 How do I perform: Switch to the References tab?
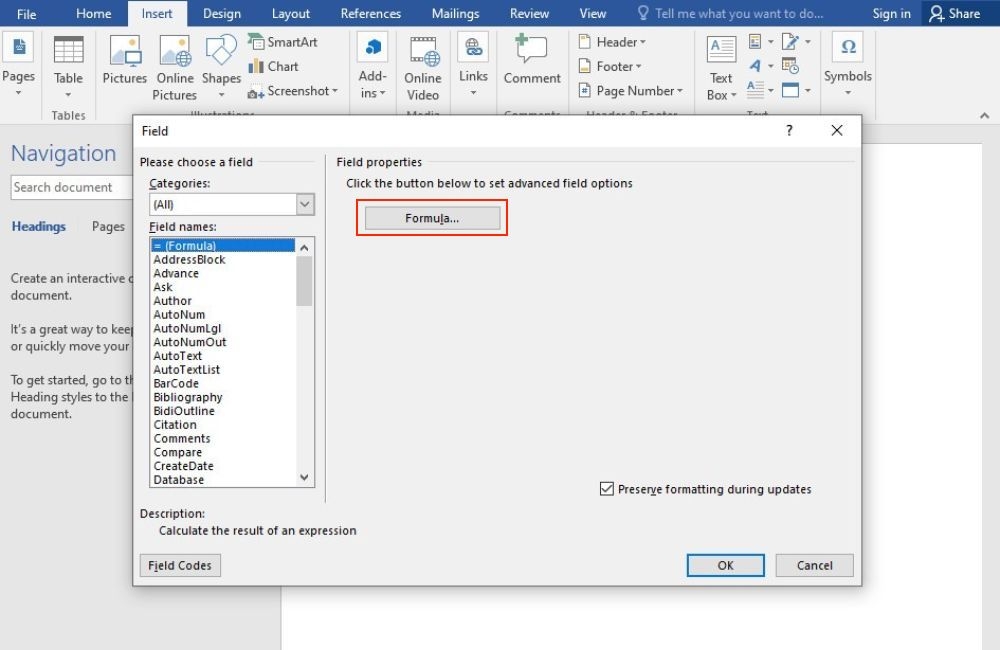pos(371,13)
